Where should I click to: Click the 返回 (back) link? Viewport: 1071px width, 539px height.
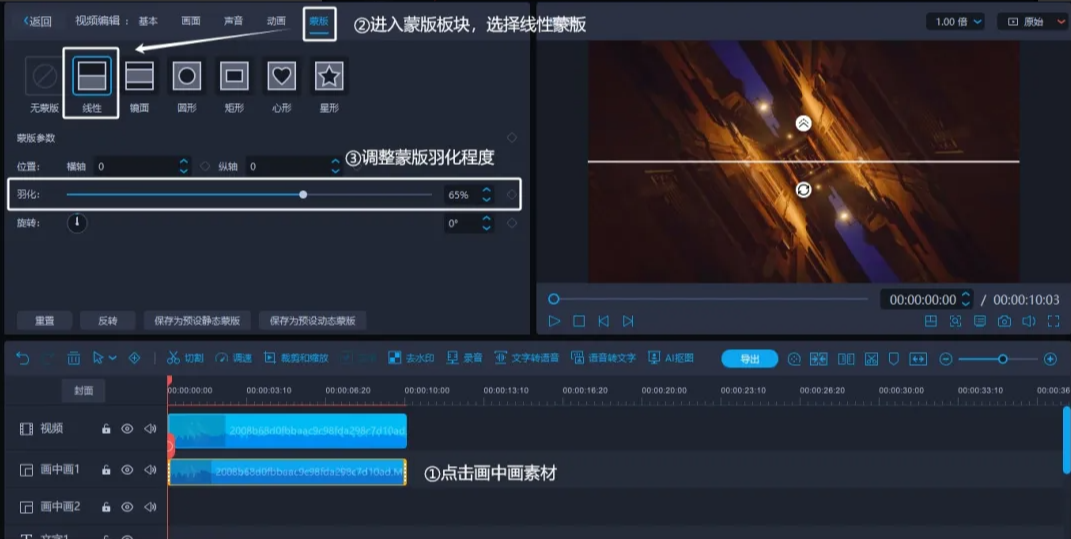(x=37, y=21)
